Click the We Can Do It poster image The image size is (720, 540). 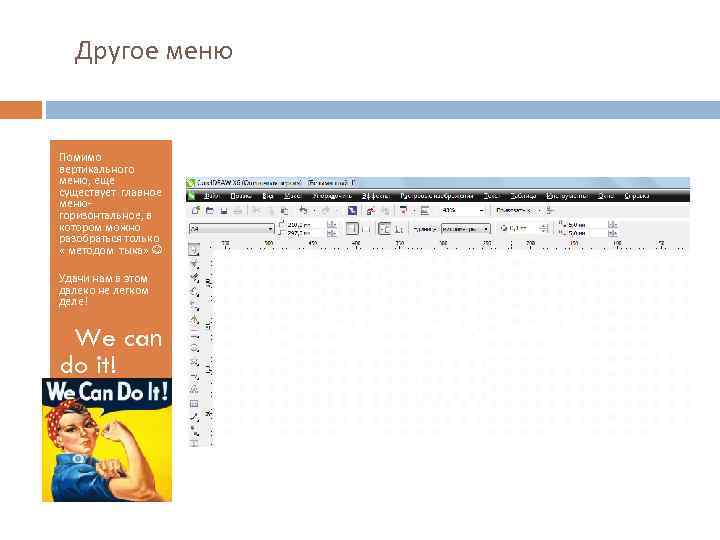(x=107, y=440)
